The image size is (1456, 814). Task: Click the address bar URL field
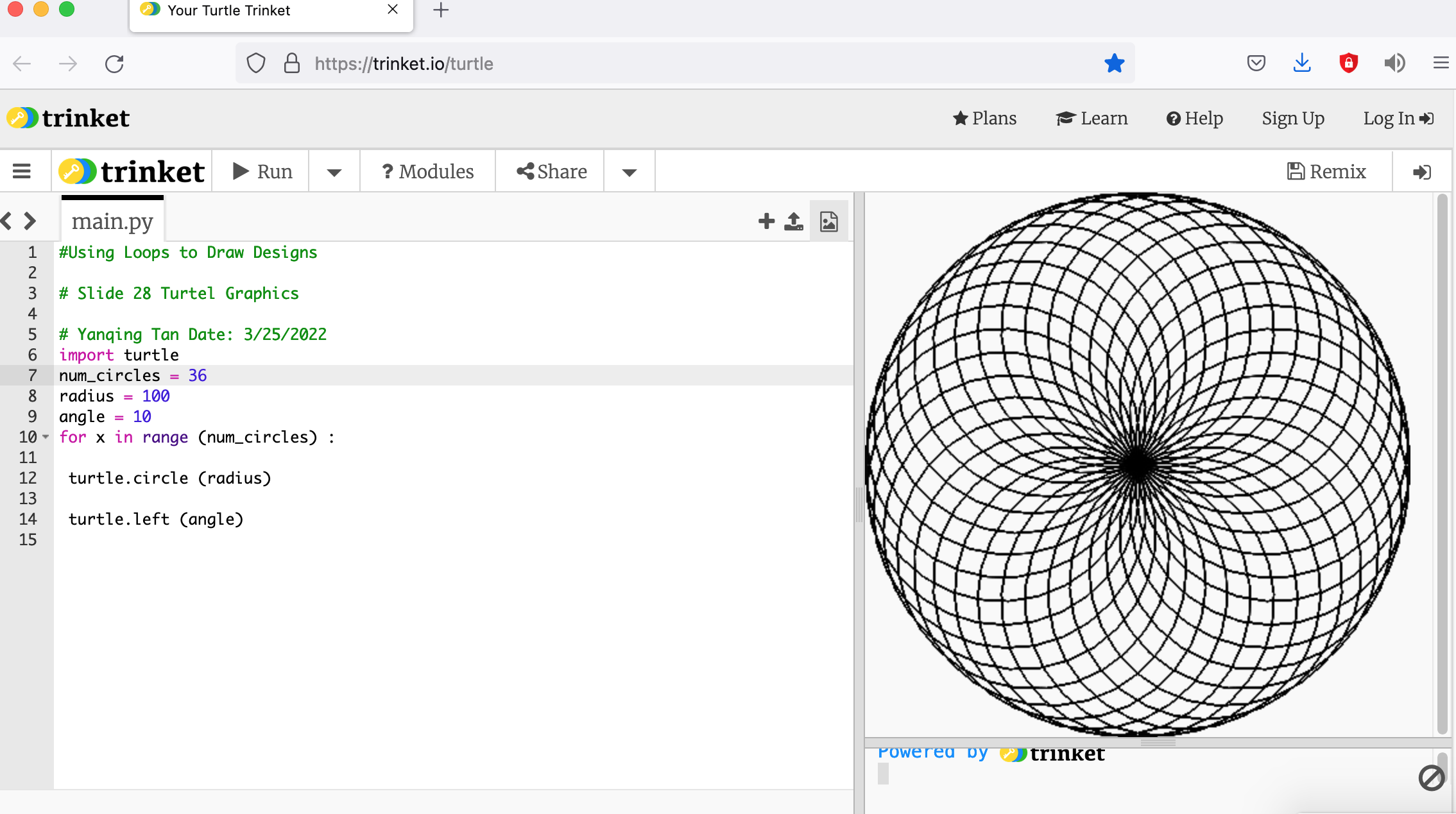pyautogui.click(x=687, y=64)
